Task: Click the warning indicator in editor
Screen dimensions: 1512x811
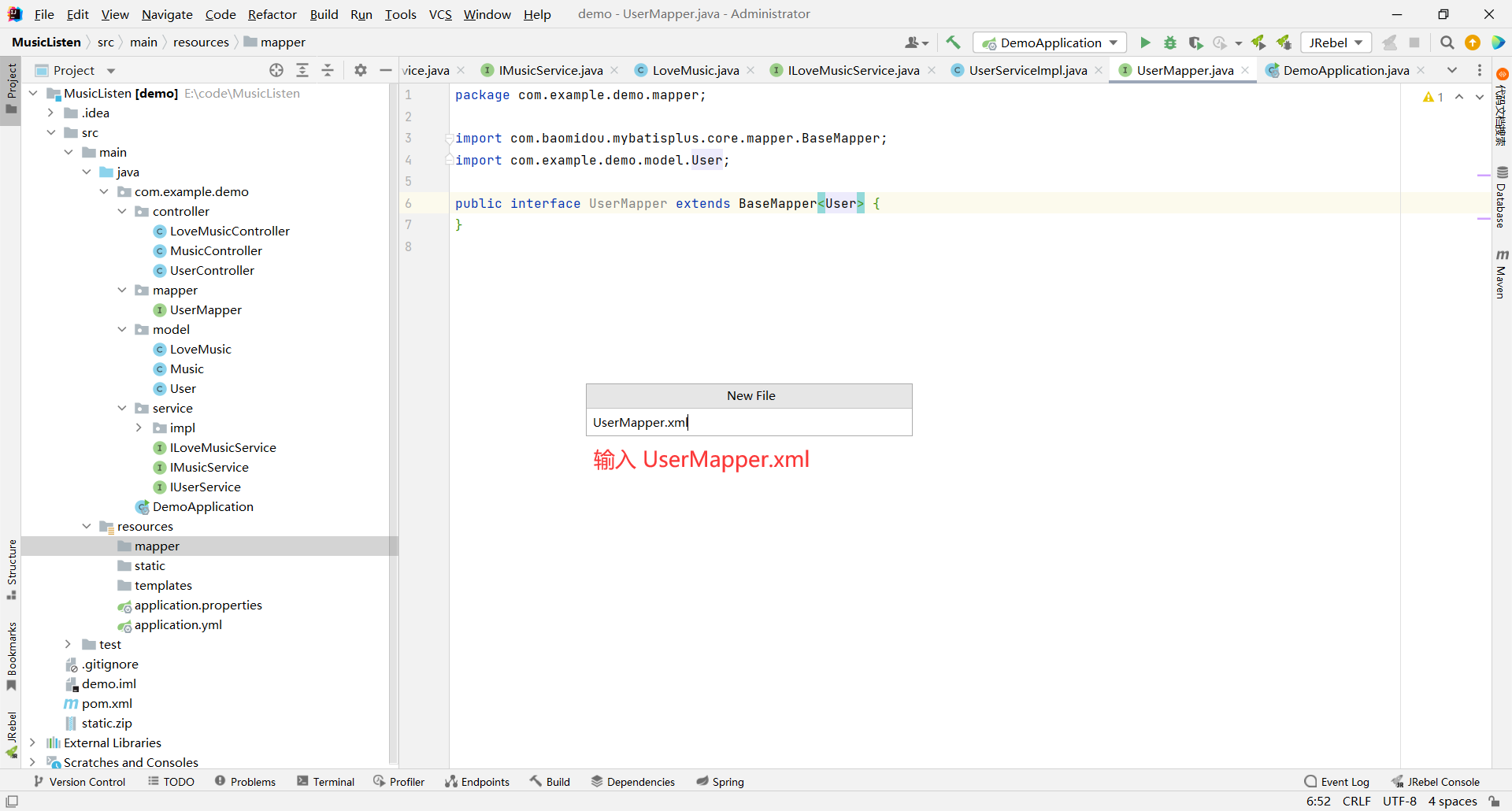Action: point(1433,97)
